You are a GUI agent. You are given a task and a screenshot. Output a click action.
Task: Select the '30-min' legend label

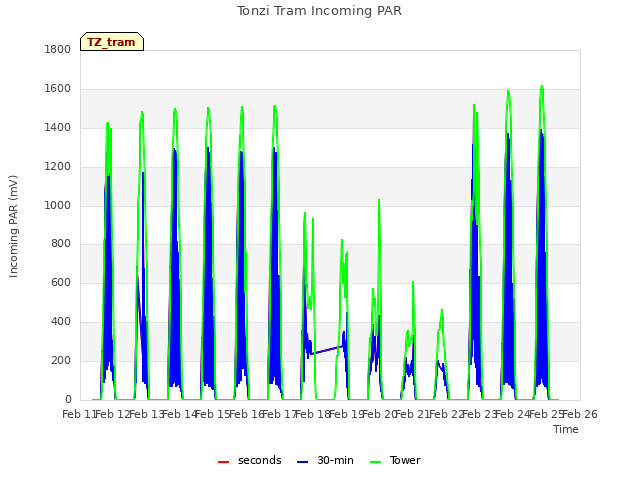tap(335, 460)
